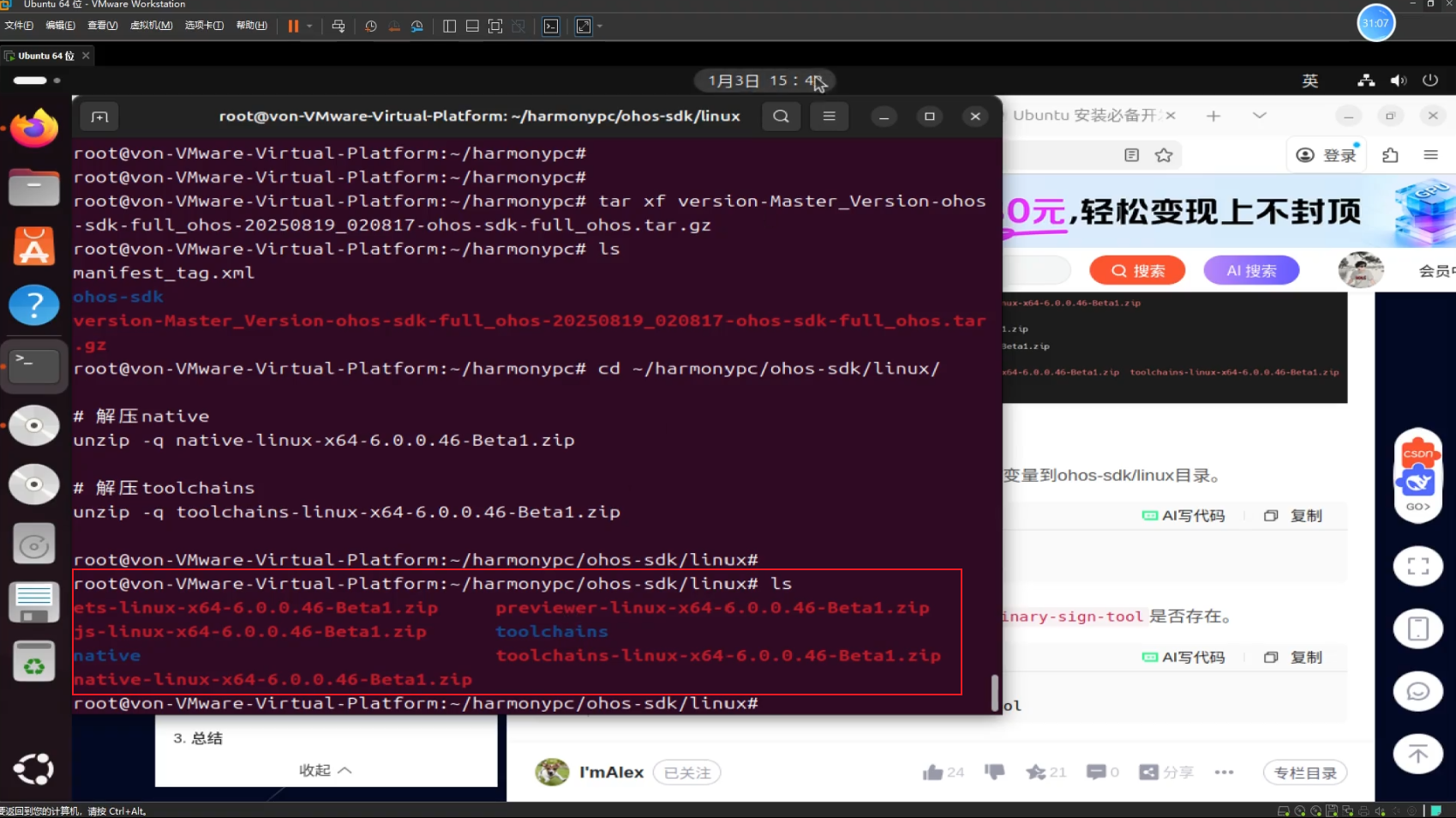1456x818 pixels.
Task: Open the user avatar next to 会员
Action: pyautogui.click(x=1361, y=270)
